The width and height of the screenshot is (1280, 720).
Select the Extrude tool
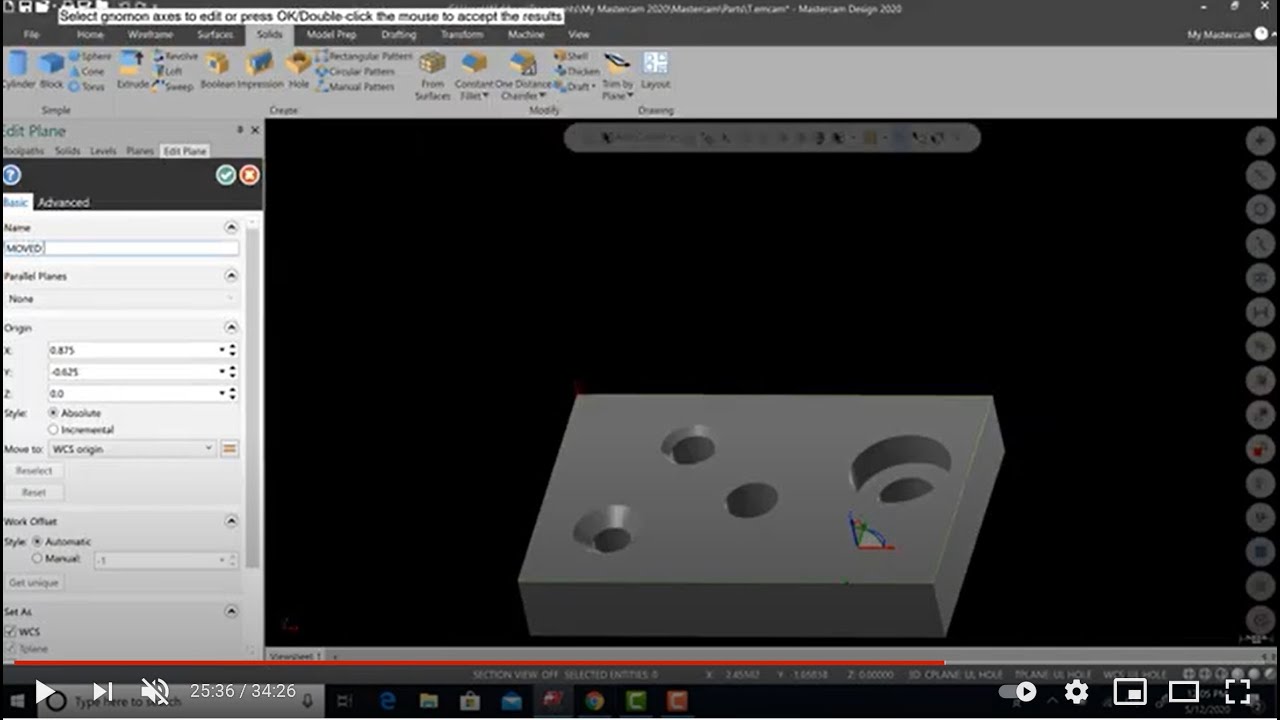(x=132, y=70)
